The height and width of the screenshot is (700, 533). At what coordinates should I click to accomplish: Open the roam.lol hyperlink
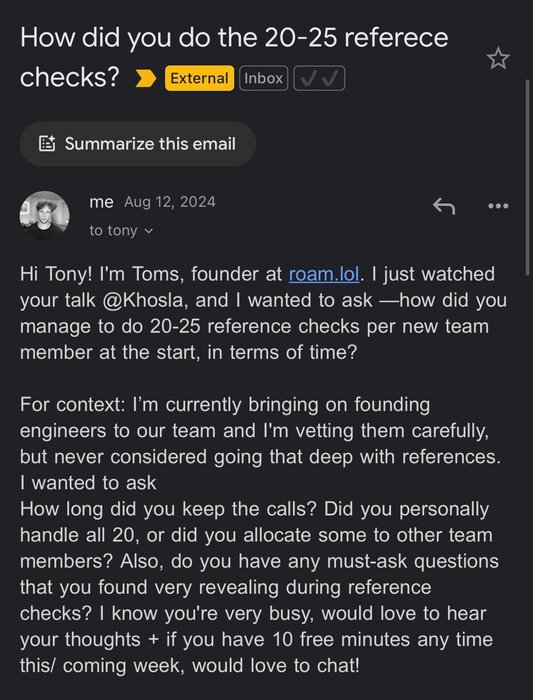(x=324, y=274)
